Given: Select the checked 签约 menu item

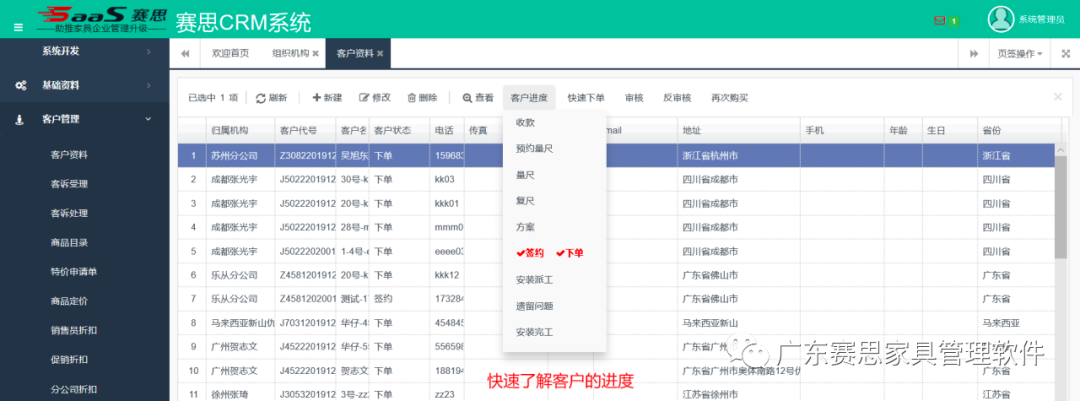Looking at the screenshot, I should coord(530,253).
